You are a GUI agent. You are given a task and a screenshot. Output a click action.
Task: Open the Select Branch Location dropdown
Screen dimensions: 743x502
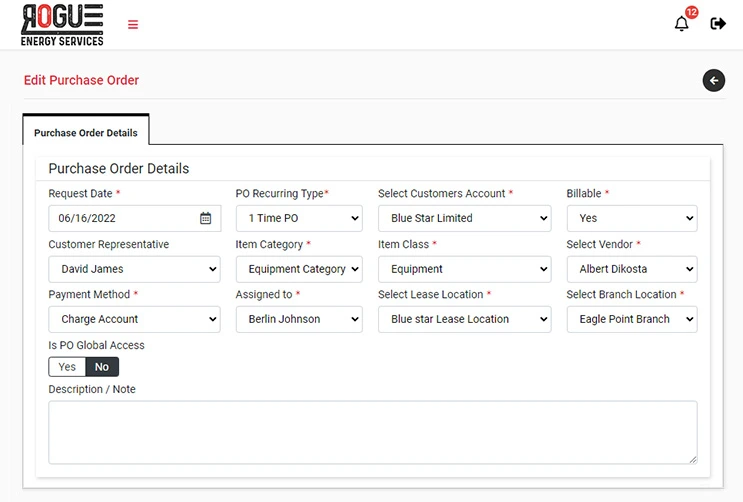click(x=631, y=319)
